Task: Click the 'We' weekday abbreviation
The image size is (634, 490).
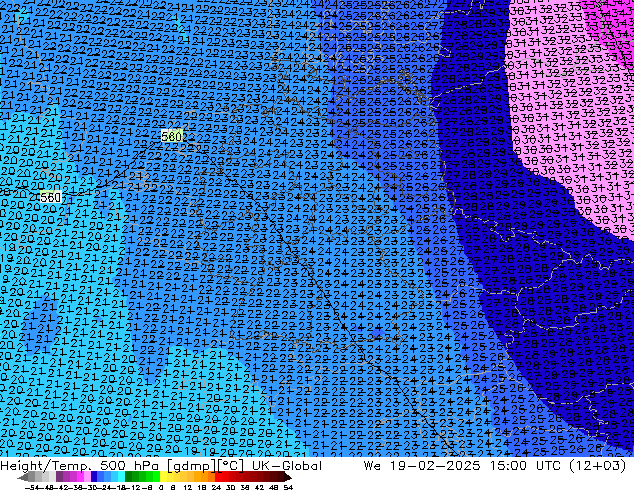Action: (x=372, y=466)
